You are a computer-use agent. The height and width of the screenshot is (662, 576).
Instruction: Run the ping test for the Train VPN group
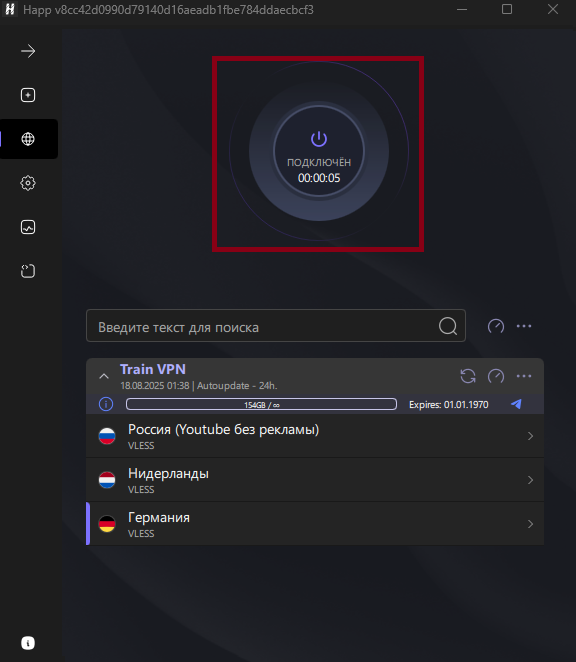pos(496,376)
